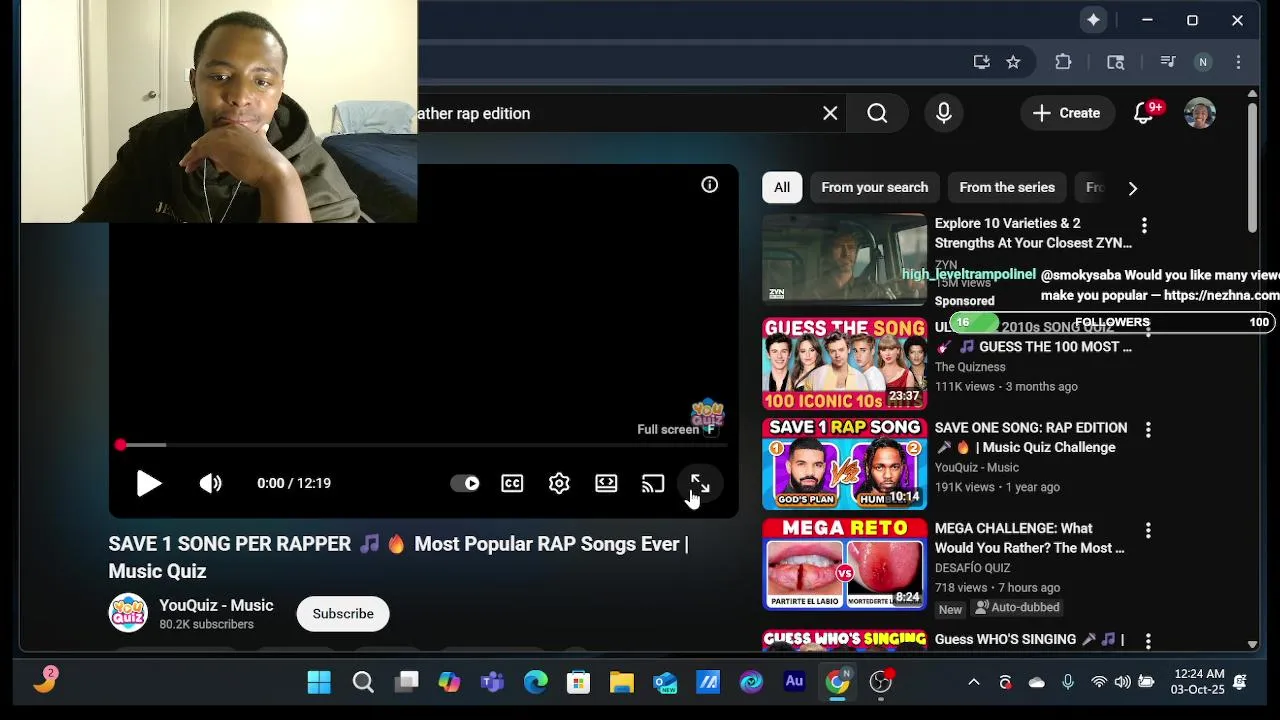1280x720 pixels.
Task: Open Microsoft Teams from the taskbar
Action: tap(492, 682)
